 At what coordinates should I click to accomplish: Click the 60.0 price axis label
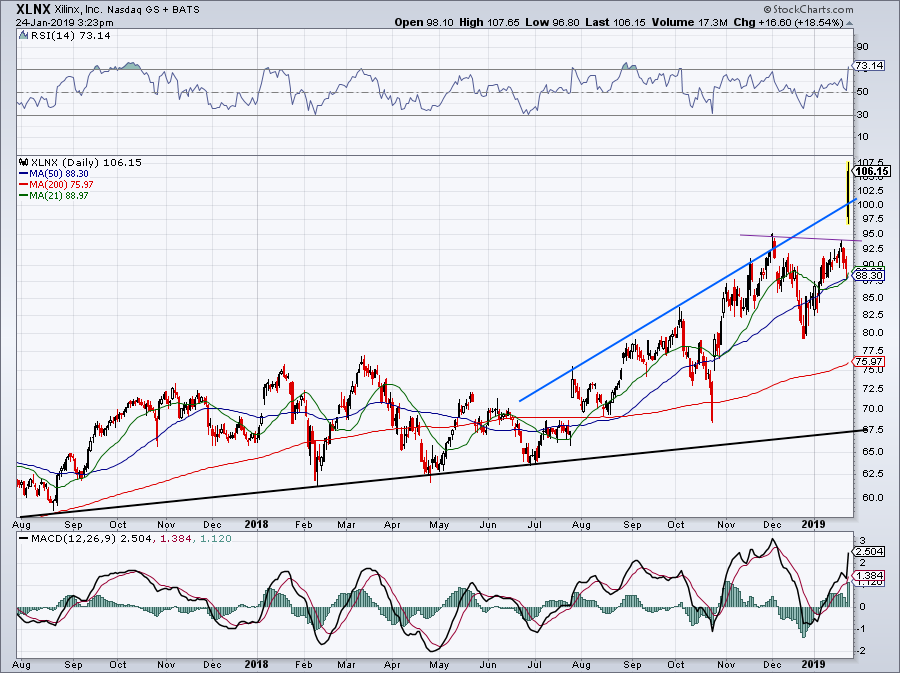[x=872, y=497]
